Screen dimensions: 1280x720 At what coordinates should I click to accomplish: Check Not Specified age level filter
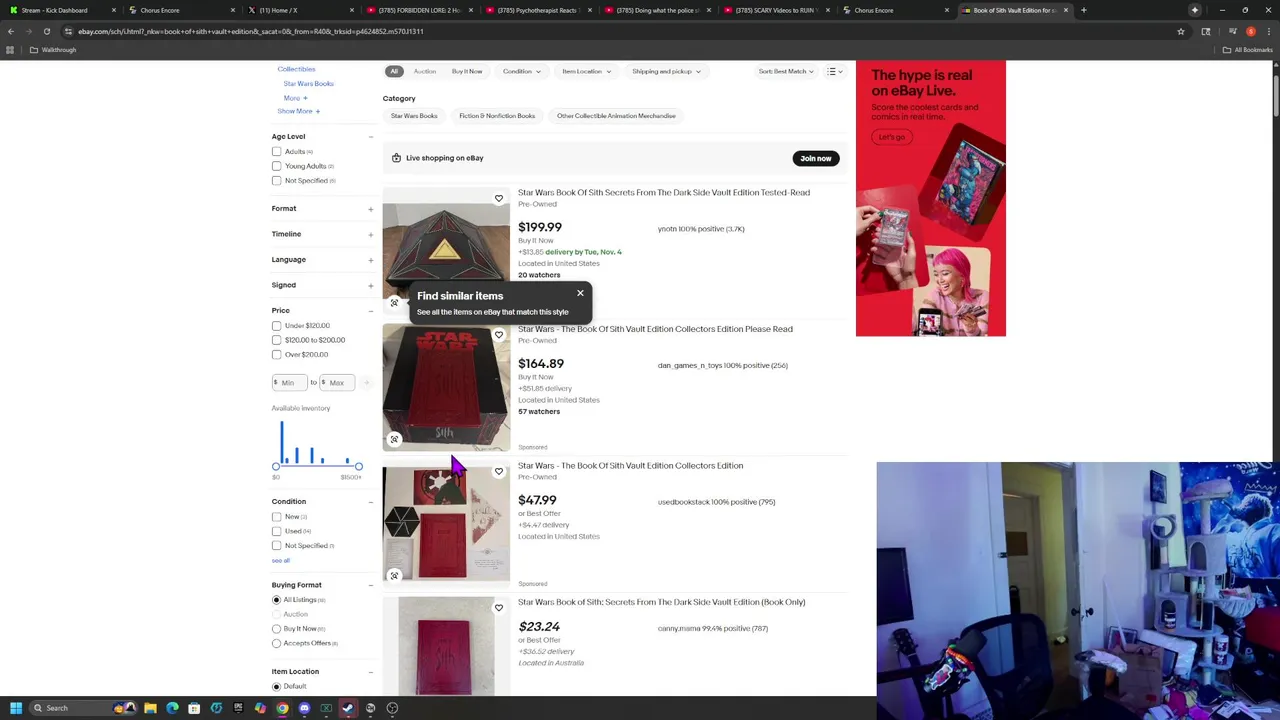pyautogui.click(x=277, y=181)
